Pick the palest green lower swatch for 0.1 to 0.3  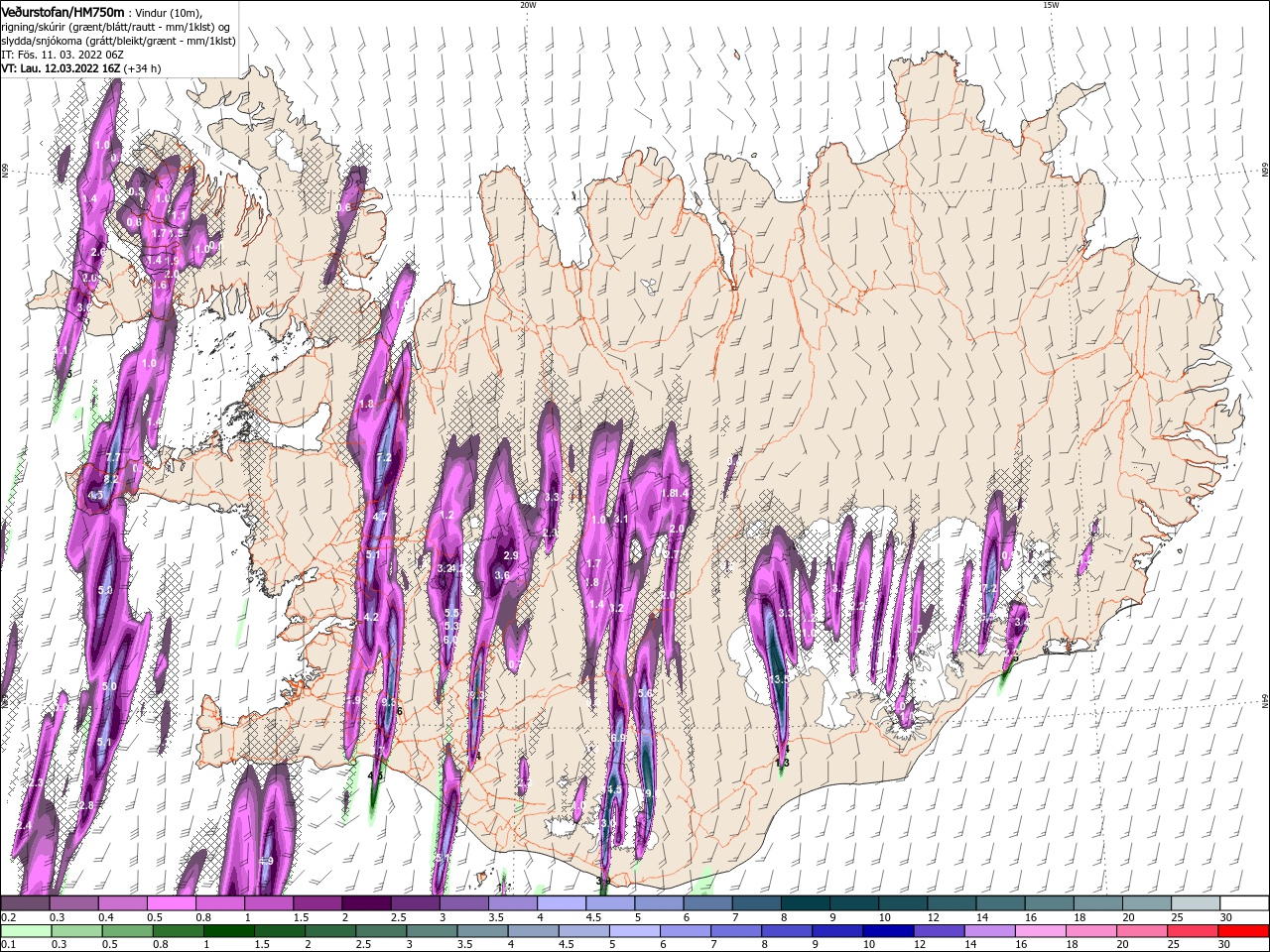click(29, 929)
